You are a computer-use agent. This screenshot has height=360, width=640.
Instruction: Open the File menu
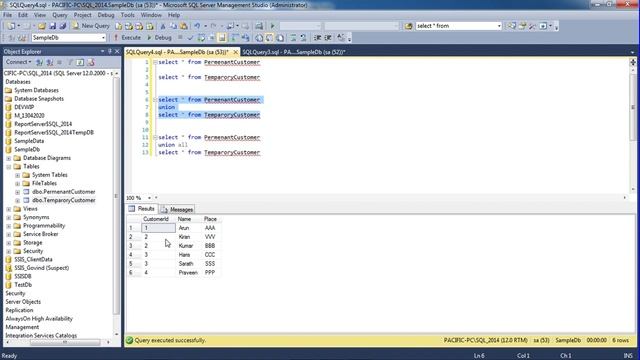7,15
